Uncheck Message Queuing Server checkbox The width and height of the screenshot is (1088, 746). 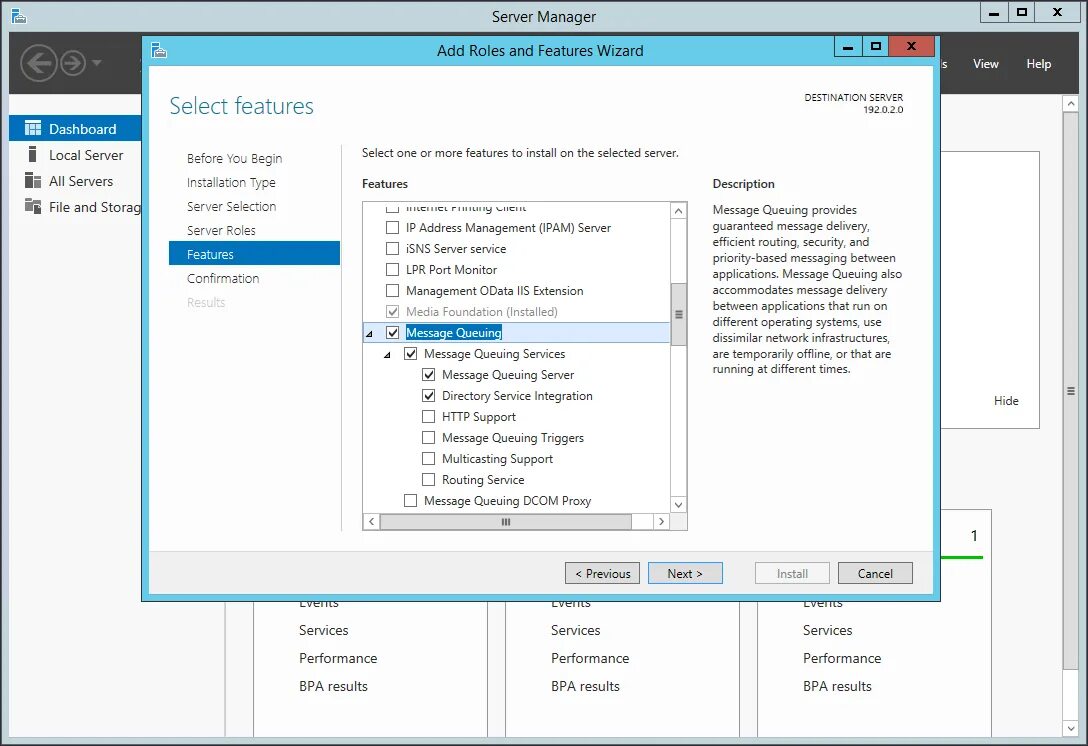pyautogui.click(x=429, y=375)
